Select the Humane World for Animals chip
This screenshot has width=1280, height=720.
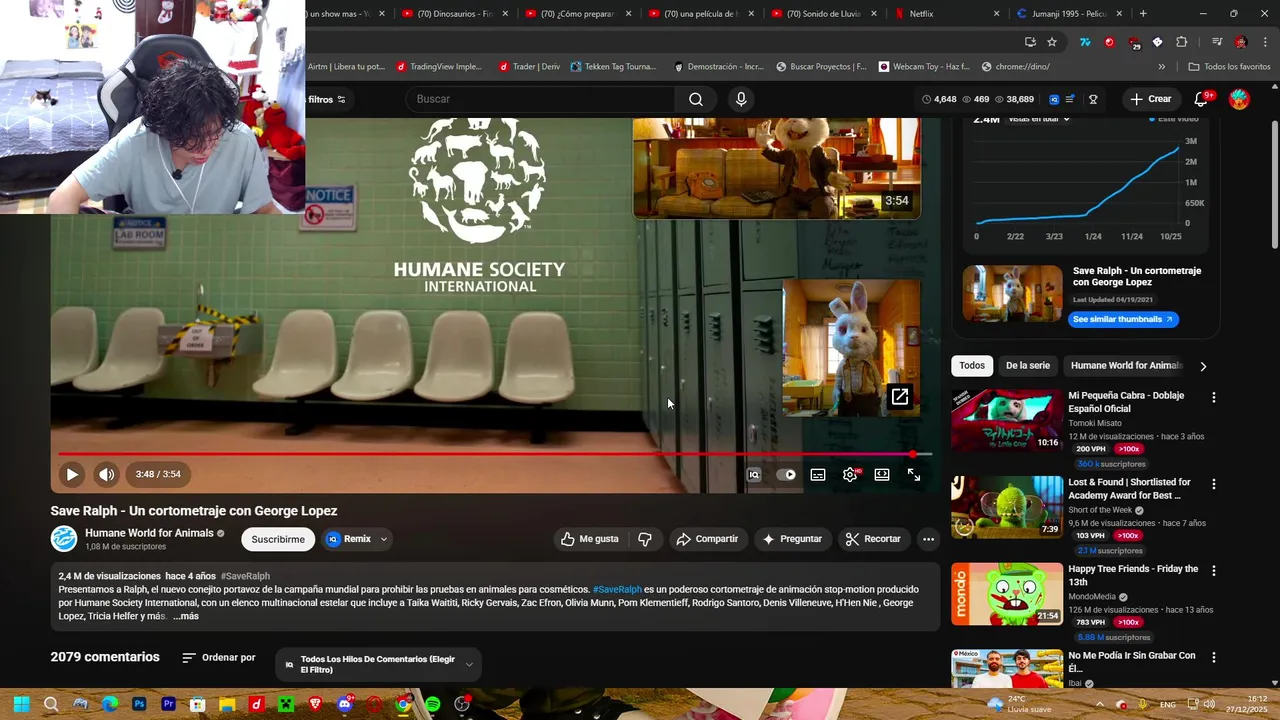point(1126,366)
